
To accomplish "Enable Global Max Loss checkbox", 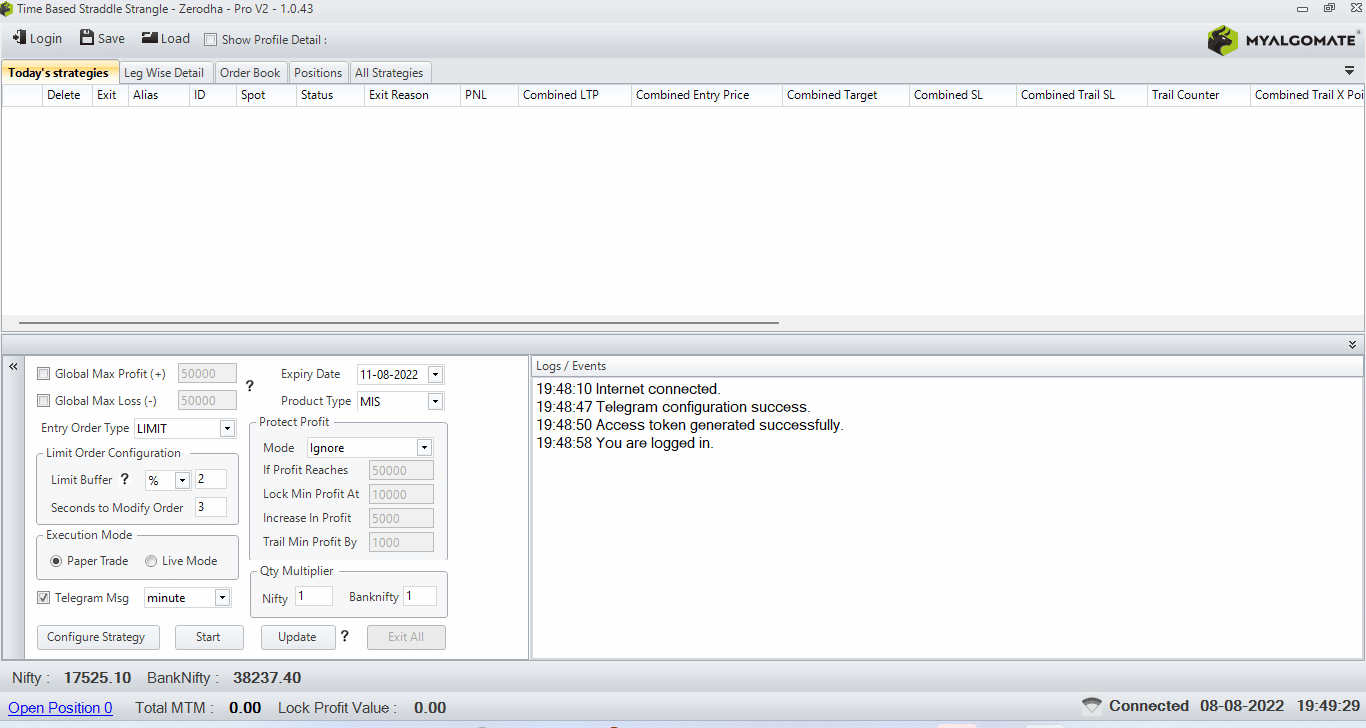I will click(43, 401).
